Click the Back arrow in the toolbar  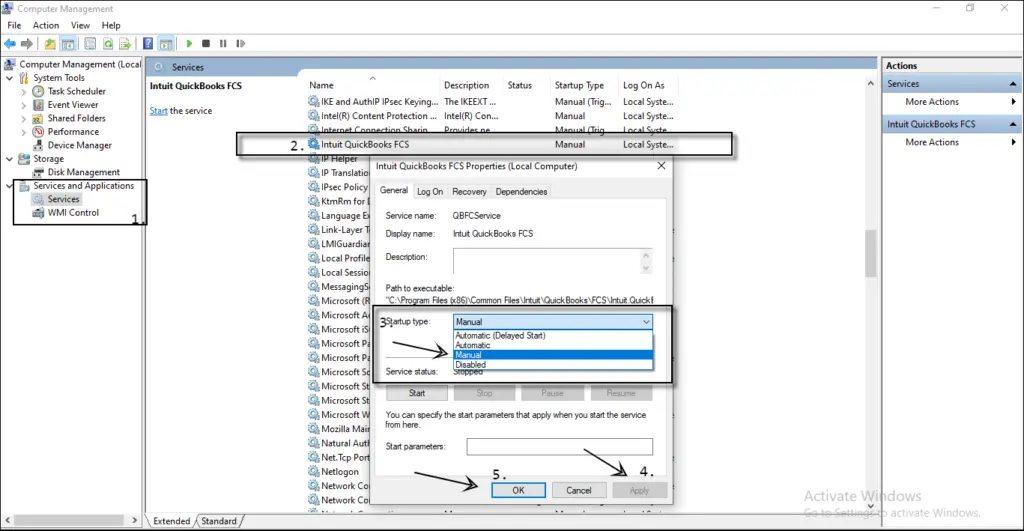pyautogui.click(x=9, y=44)
